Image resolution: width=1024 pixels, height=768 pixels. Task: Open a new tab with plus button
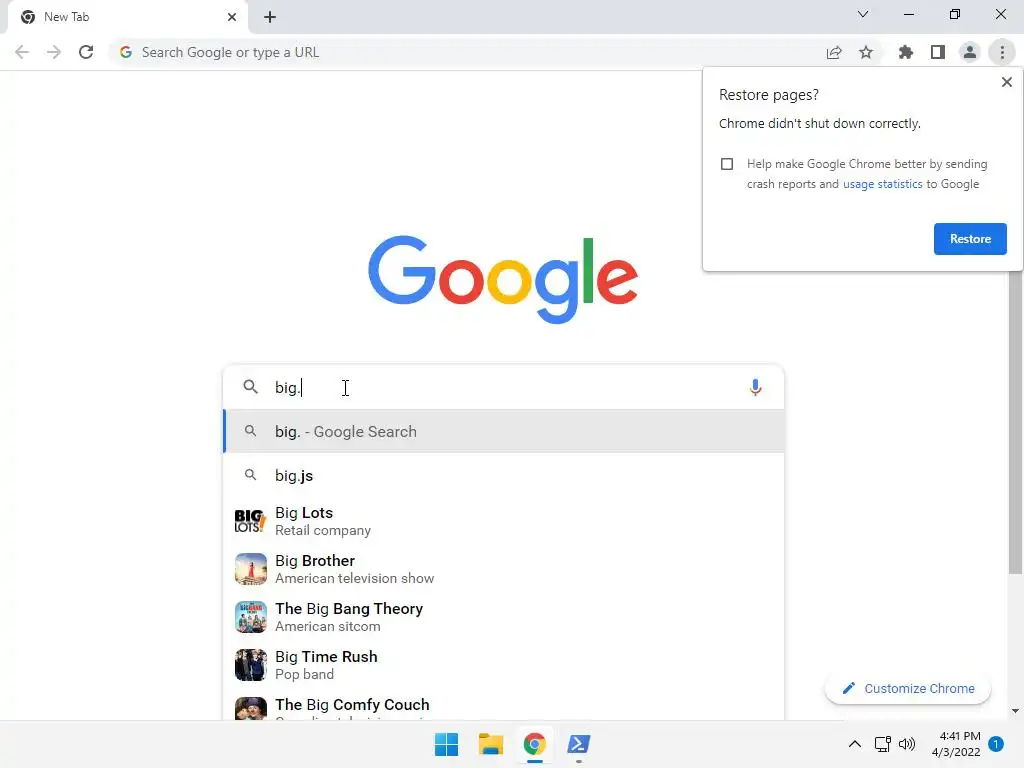(x=270, y=17)
